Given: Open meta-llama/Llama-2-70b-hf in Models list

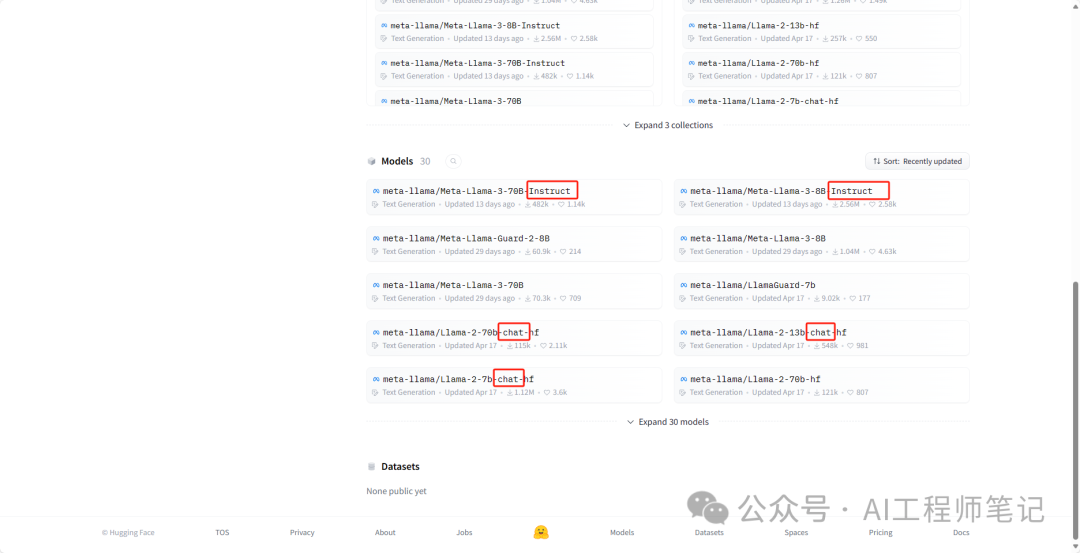Looking at the screenshot, I should (821, 385).
